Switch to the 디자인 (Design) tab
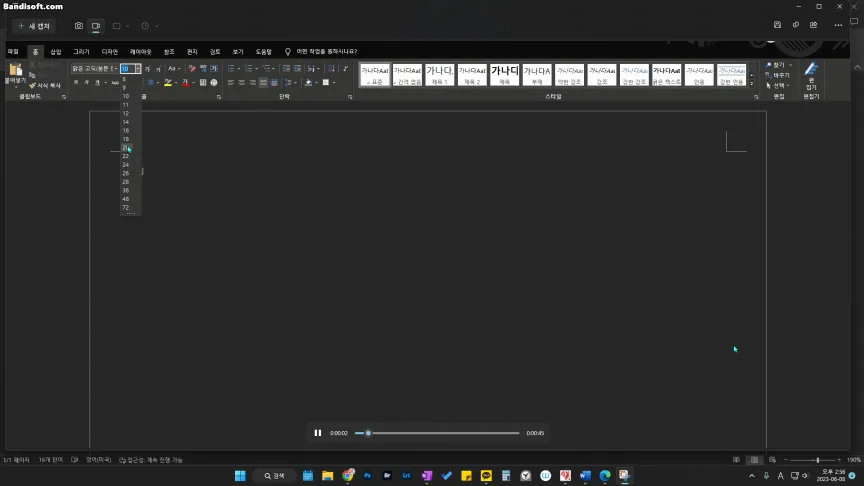This screenshot has width=864, height=486. pyautogui.click(x=110, y=52)
